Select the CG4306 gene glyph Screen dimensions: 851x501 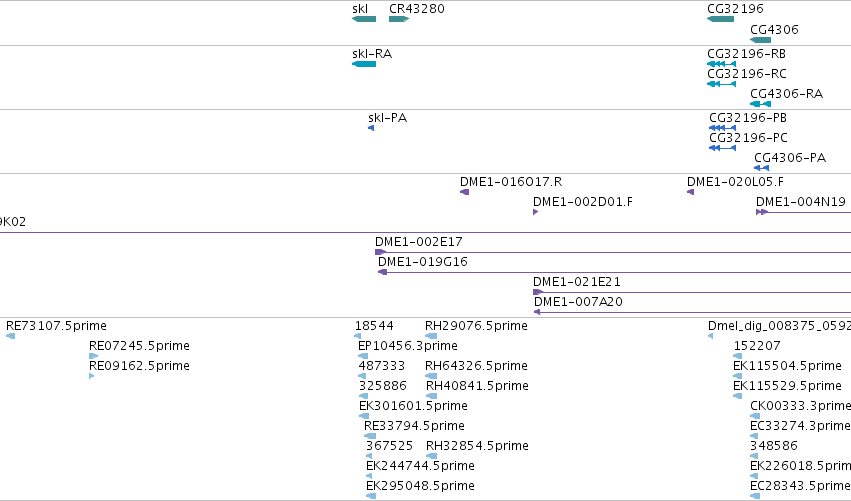(760, 40)
